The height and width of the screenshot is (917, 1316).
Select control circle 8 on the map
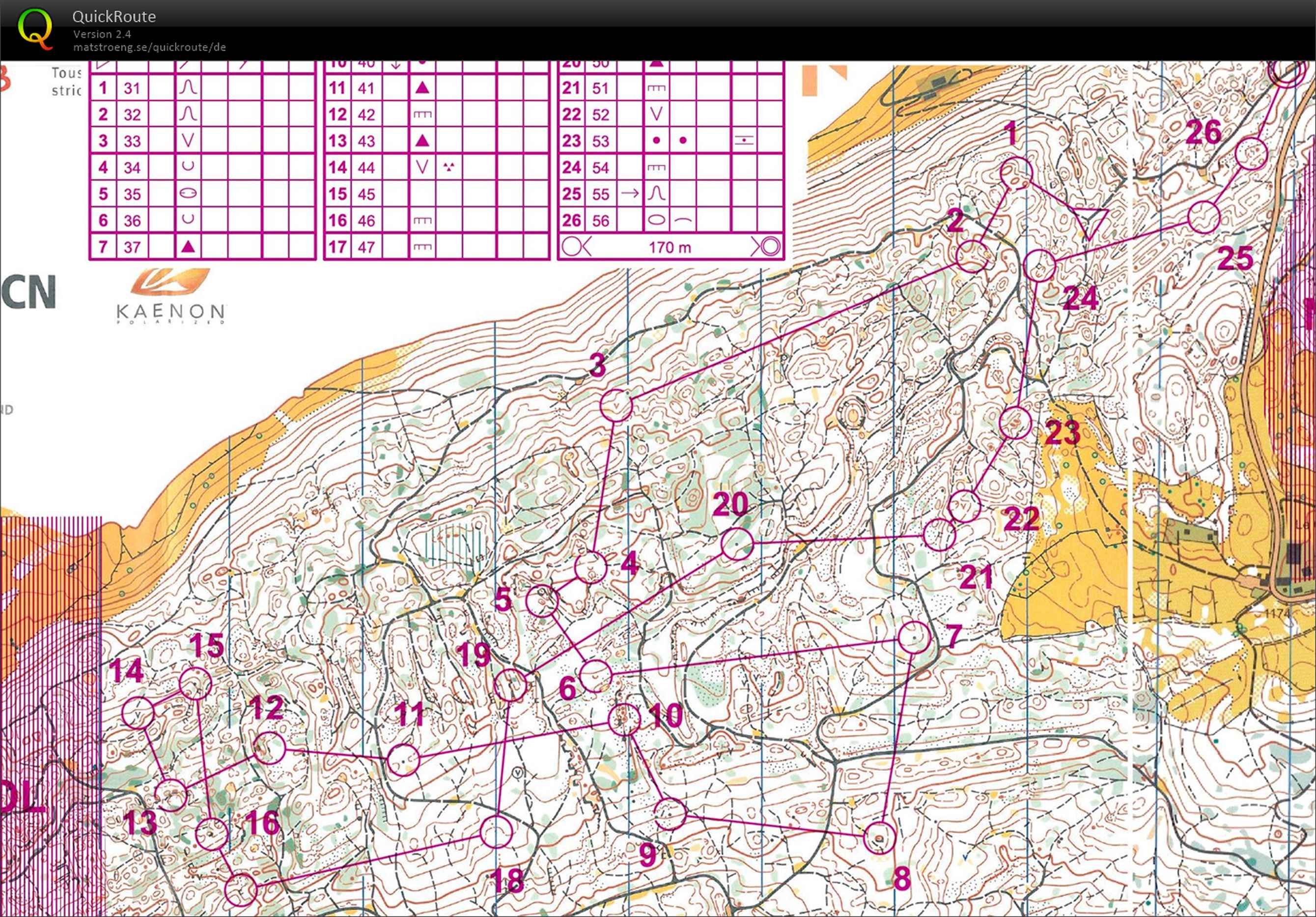click(x=879, y=837)
